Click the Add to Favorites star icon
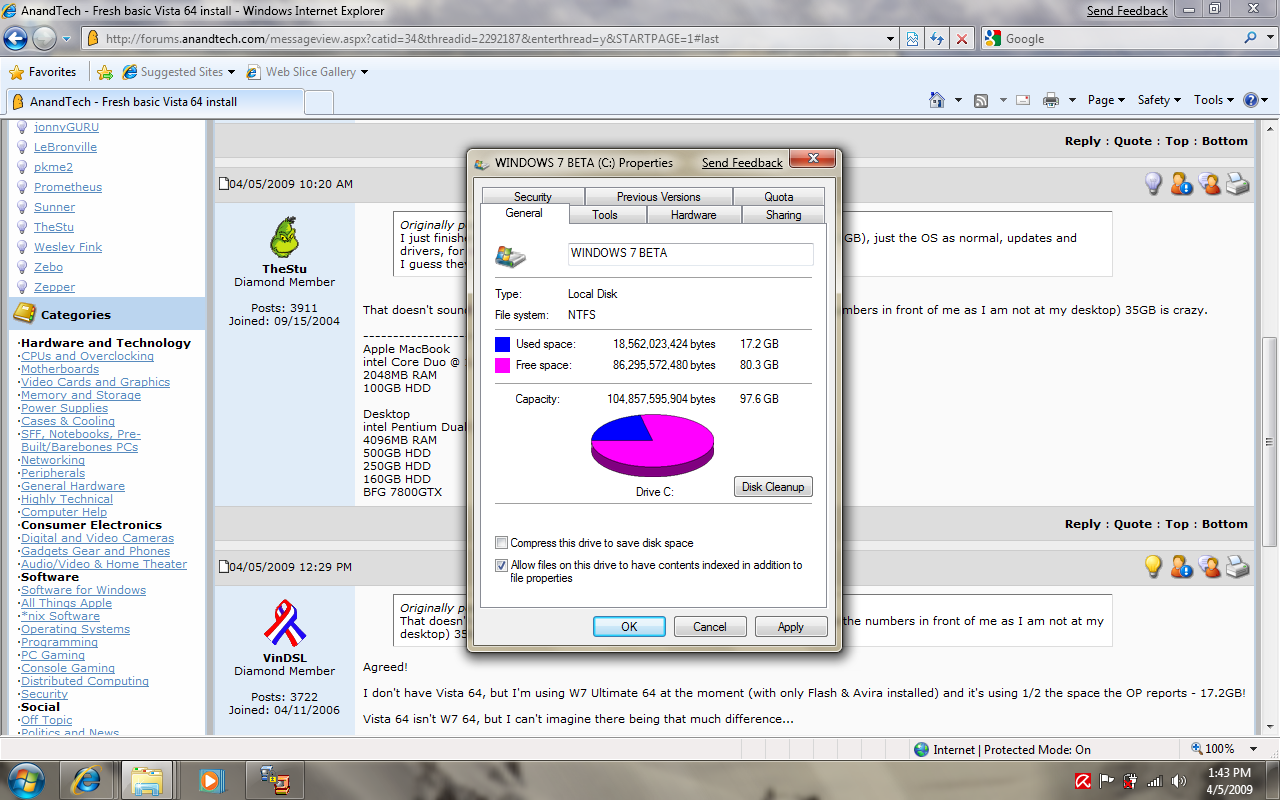 pos(105,72)
